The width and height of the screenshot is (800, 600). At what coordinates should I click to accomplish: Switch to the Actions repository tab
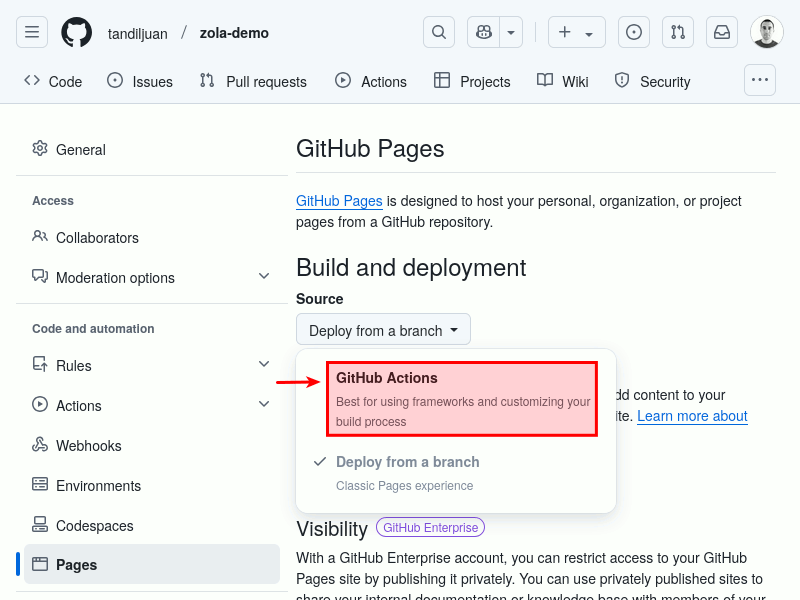371,82
